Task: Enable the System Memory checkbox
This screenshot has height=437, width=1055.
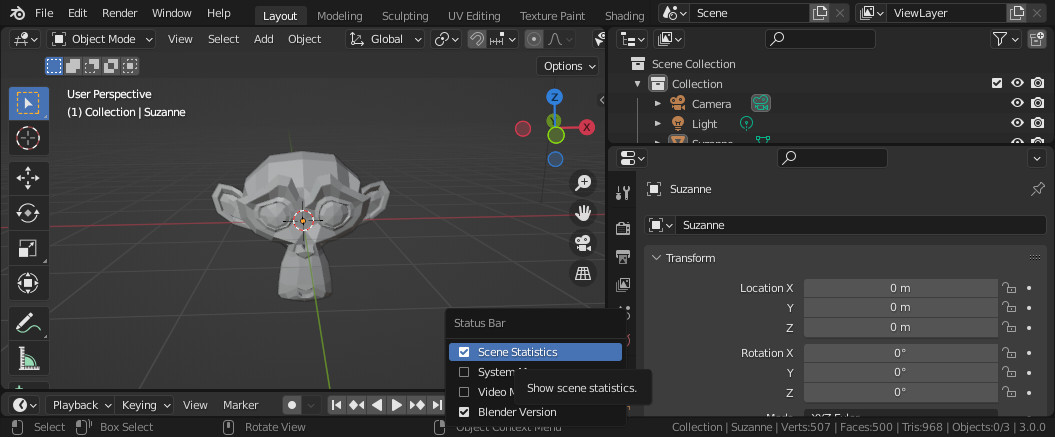Action: click(464, 372)
